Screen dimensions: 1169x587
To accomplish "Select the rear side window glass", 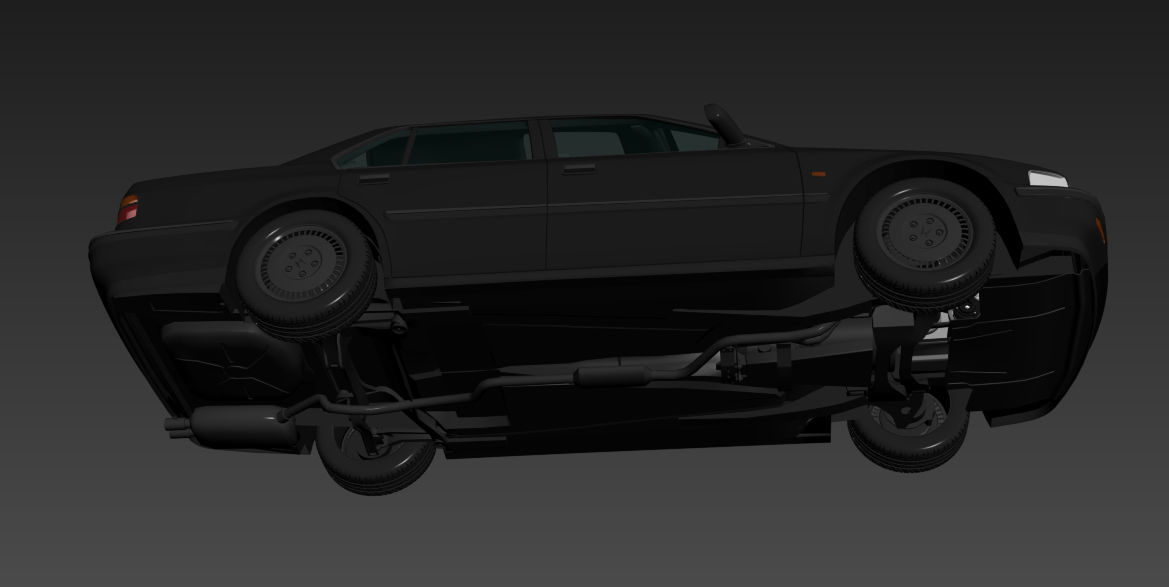I will tap(470, 143).
